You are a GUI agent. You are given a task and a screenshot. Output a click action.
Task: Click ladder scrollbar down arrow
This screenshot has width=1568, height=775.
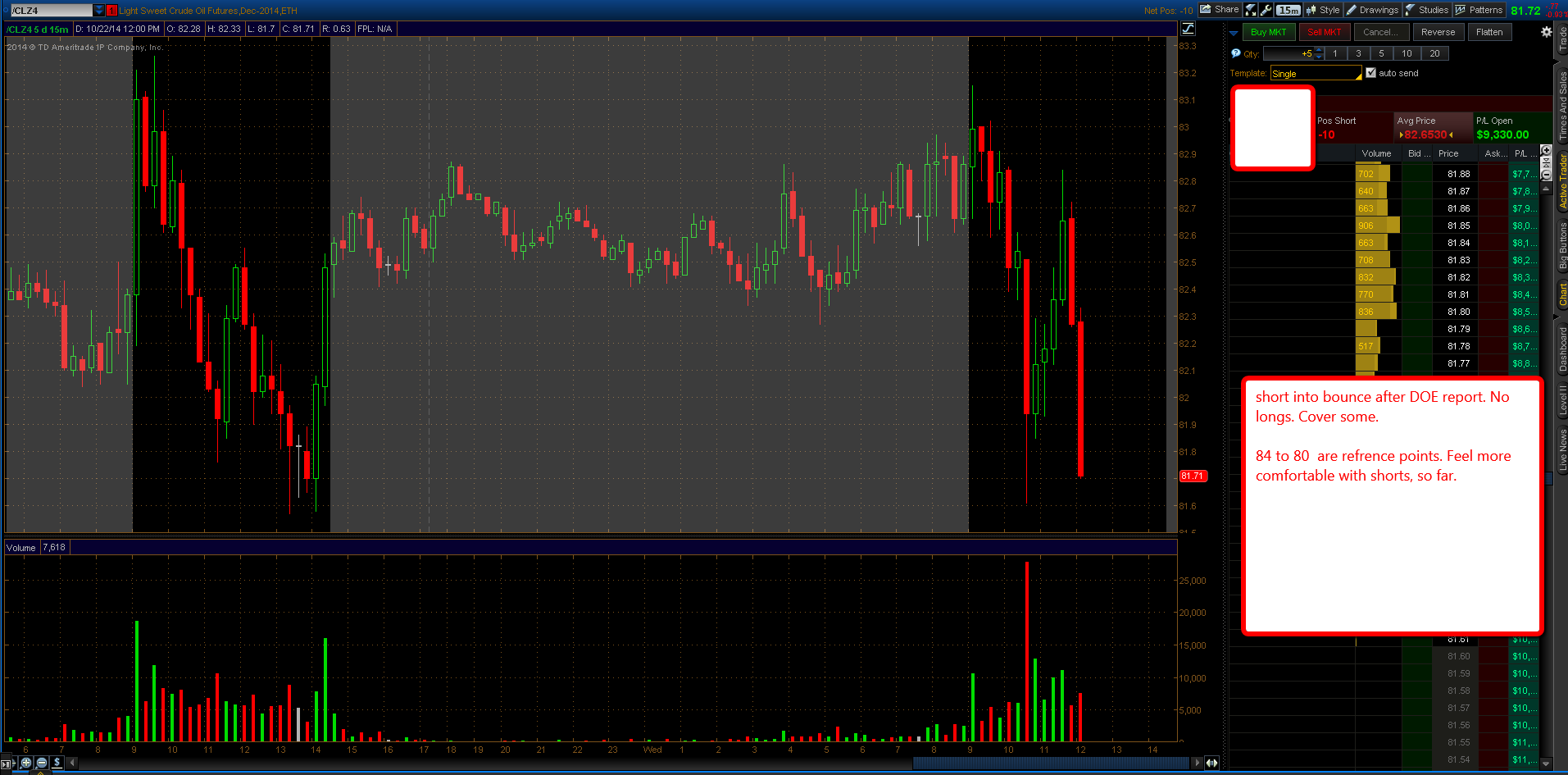point(1546,764)
